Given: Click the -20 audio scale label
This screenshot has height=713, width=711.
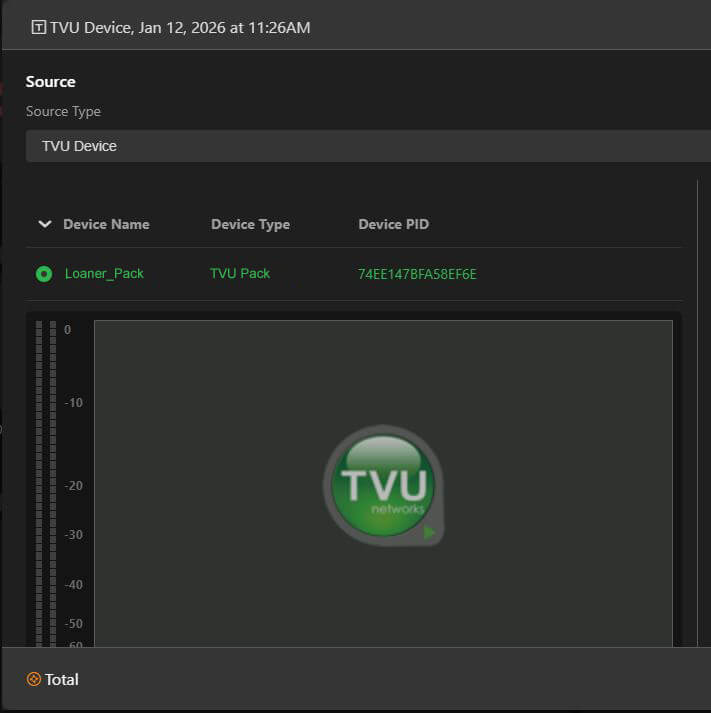Looking at the screenshot, I should pos(74,486).
